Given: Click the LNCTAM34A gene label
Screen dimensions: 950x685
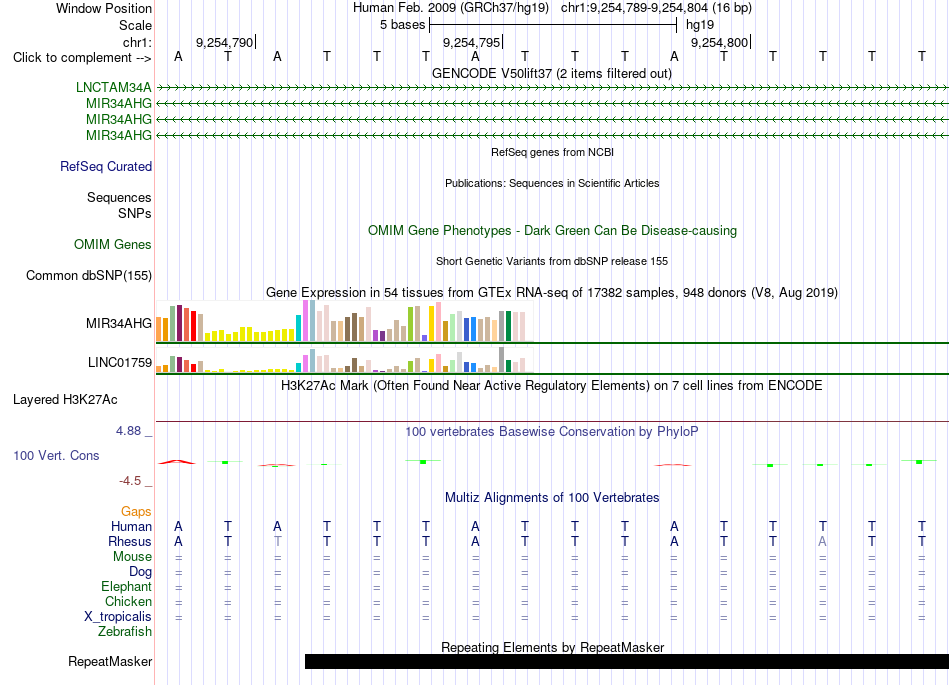Looking at the screenshot, I should tap(113, 87).
